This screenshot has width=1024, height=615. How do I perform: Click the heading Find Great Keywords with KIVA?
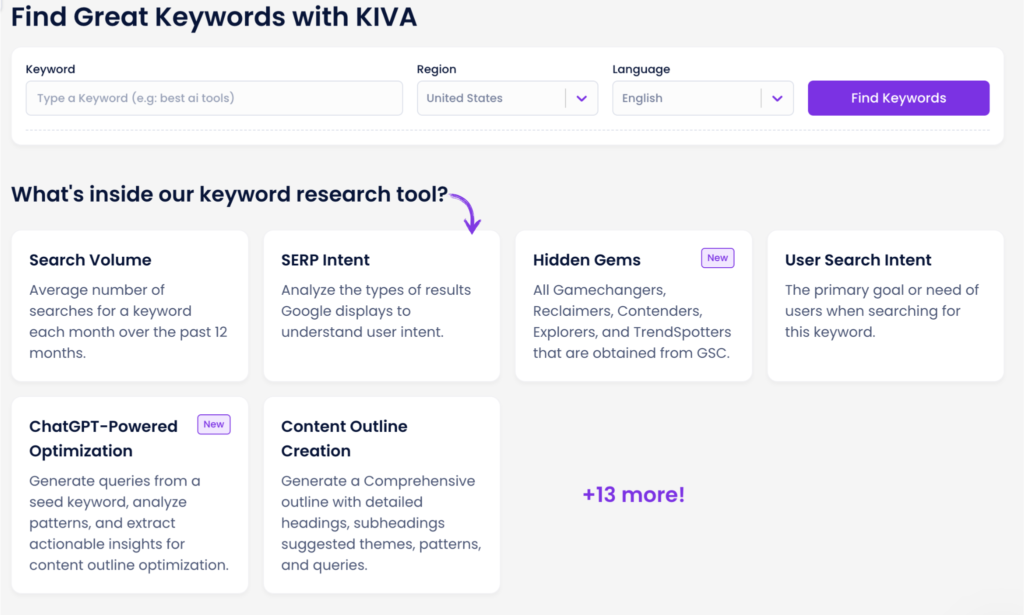(x=214, y=16)
